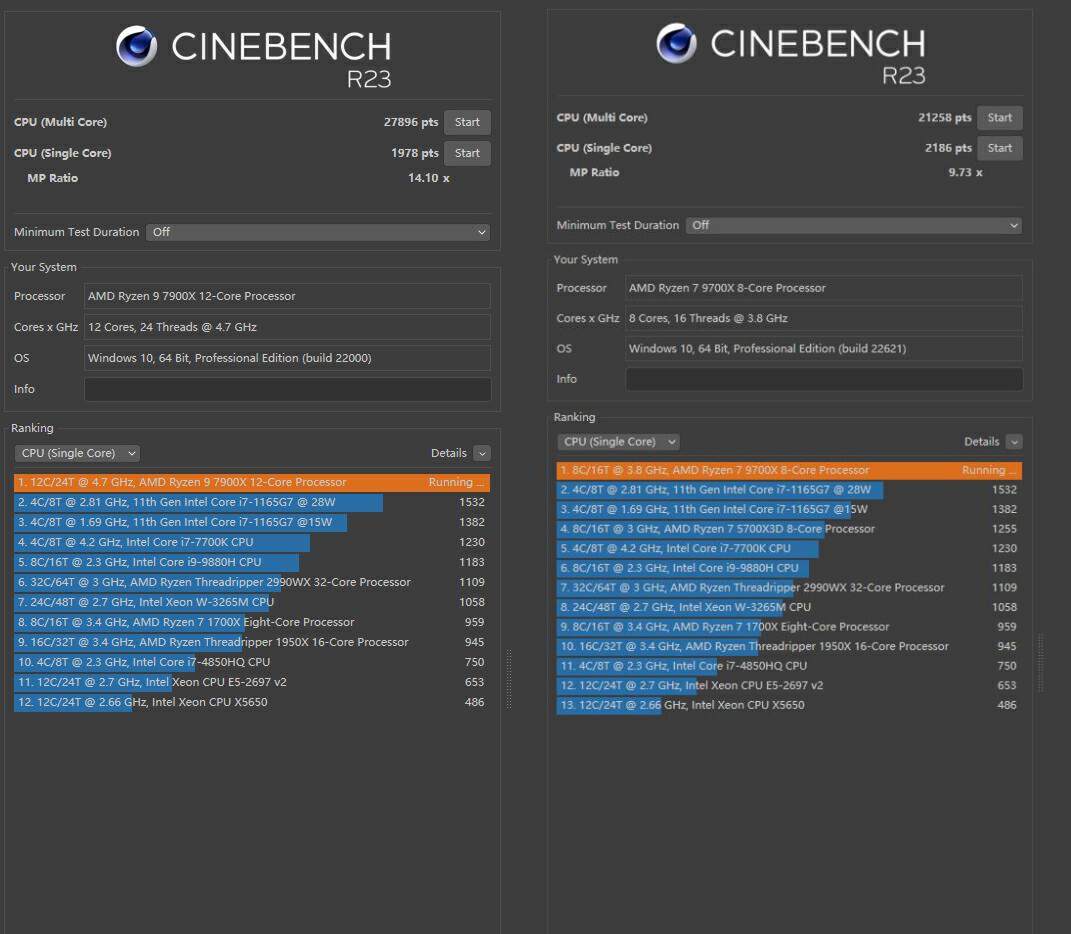Click the OS field showing build 22621

point(824,348)
